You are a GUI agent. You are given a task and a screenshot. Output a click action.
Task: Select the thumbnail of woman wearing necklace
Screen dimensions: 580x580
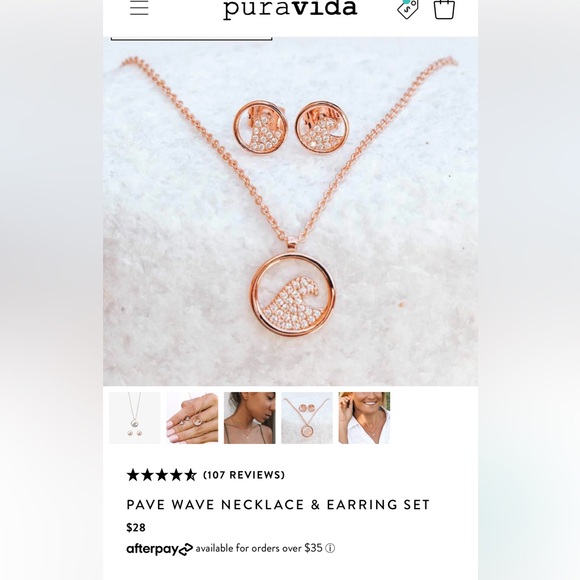249,418
